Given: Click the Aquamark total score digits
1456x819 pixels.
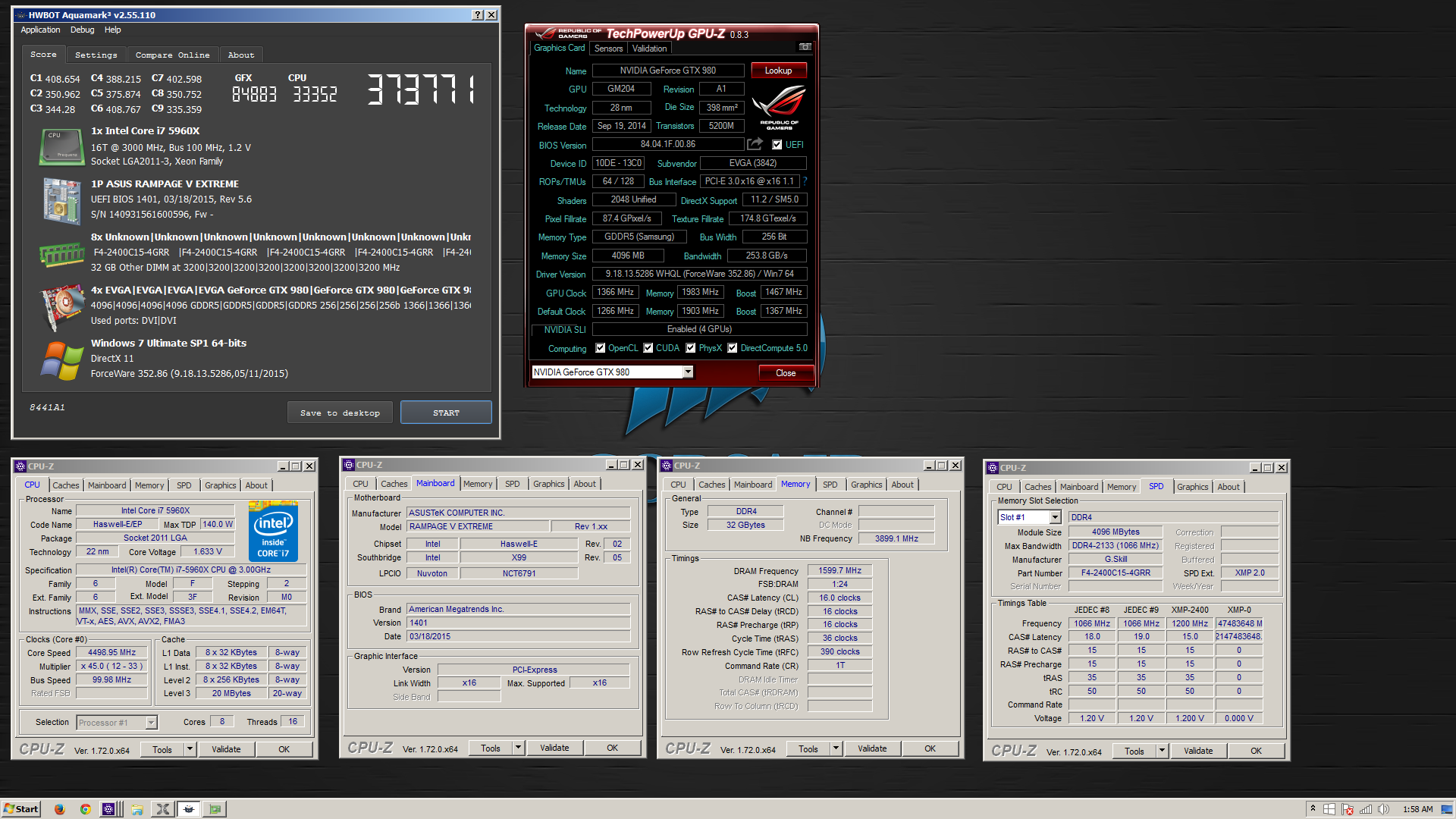Looking at the screenshot, I should [422, 89].
